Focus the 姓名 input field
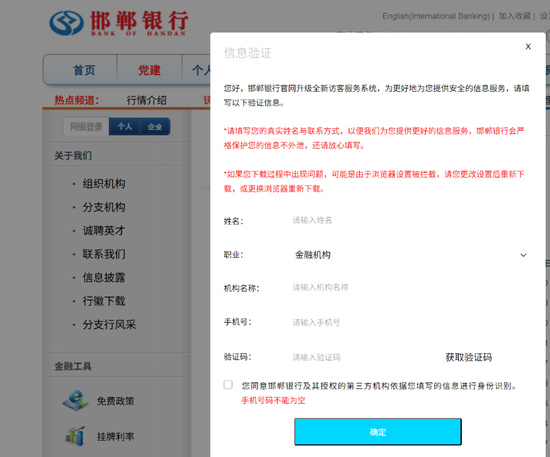 pyautogui.click(x=408, y=220)
